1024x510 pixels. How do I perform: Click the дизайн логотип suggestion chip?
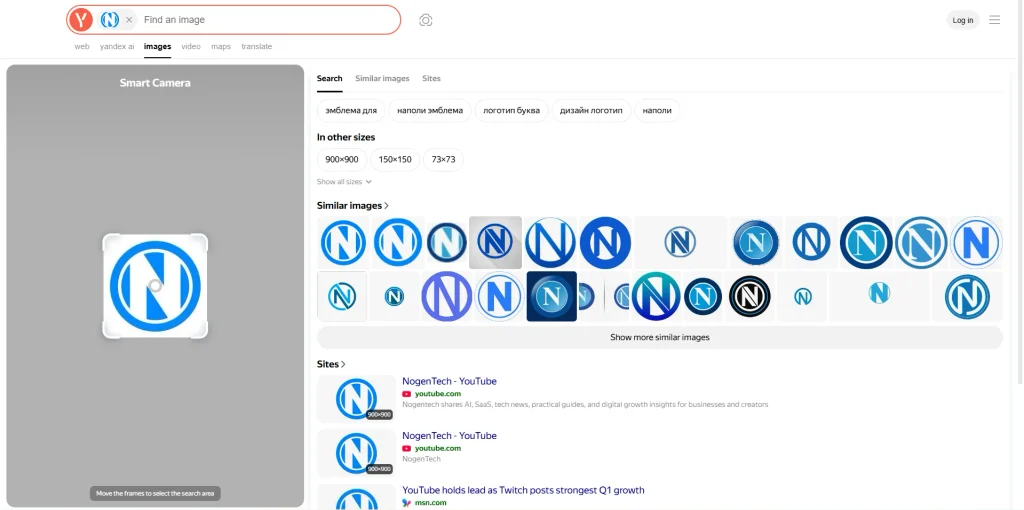tap(591, 110)
